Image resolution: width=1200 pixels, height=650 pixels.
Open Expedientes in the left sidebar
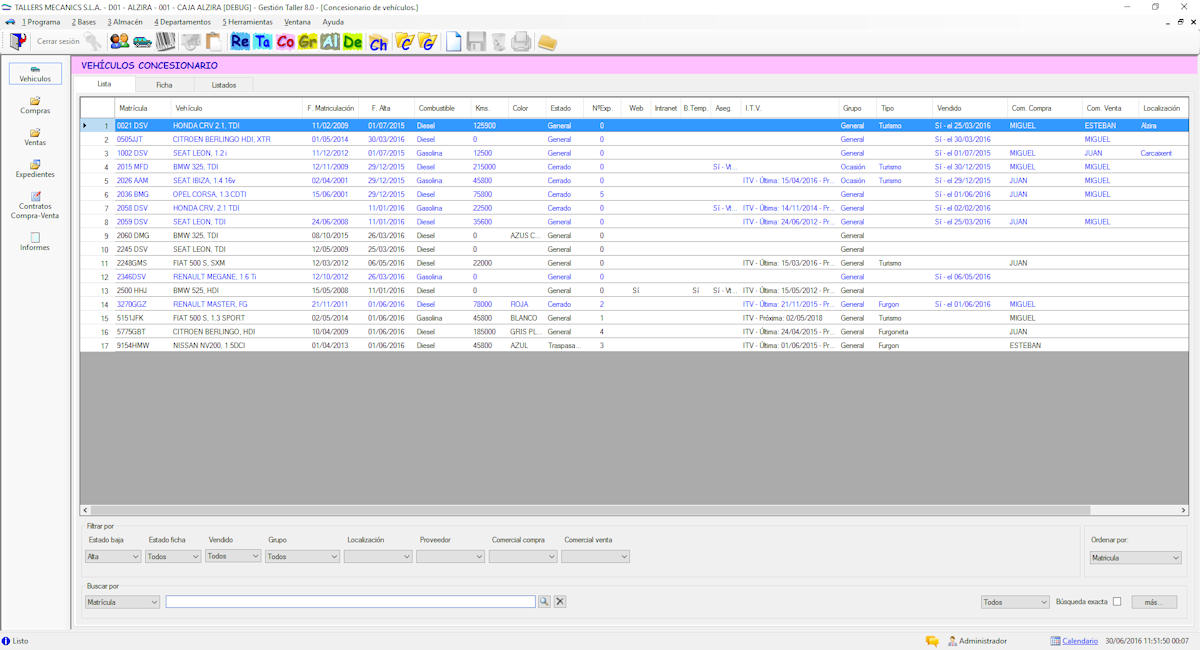(x=35, y=169)
